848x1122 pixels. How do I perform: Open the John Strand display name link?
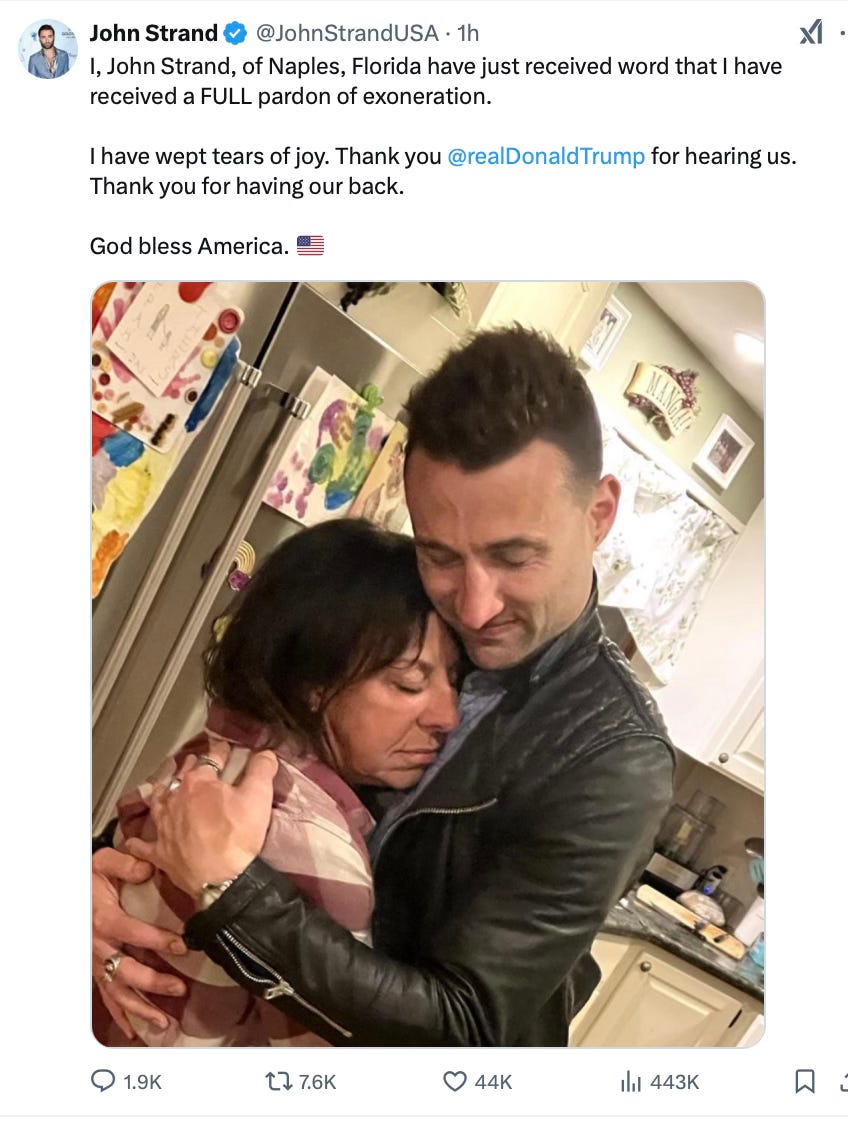[153, 33]
